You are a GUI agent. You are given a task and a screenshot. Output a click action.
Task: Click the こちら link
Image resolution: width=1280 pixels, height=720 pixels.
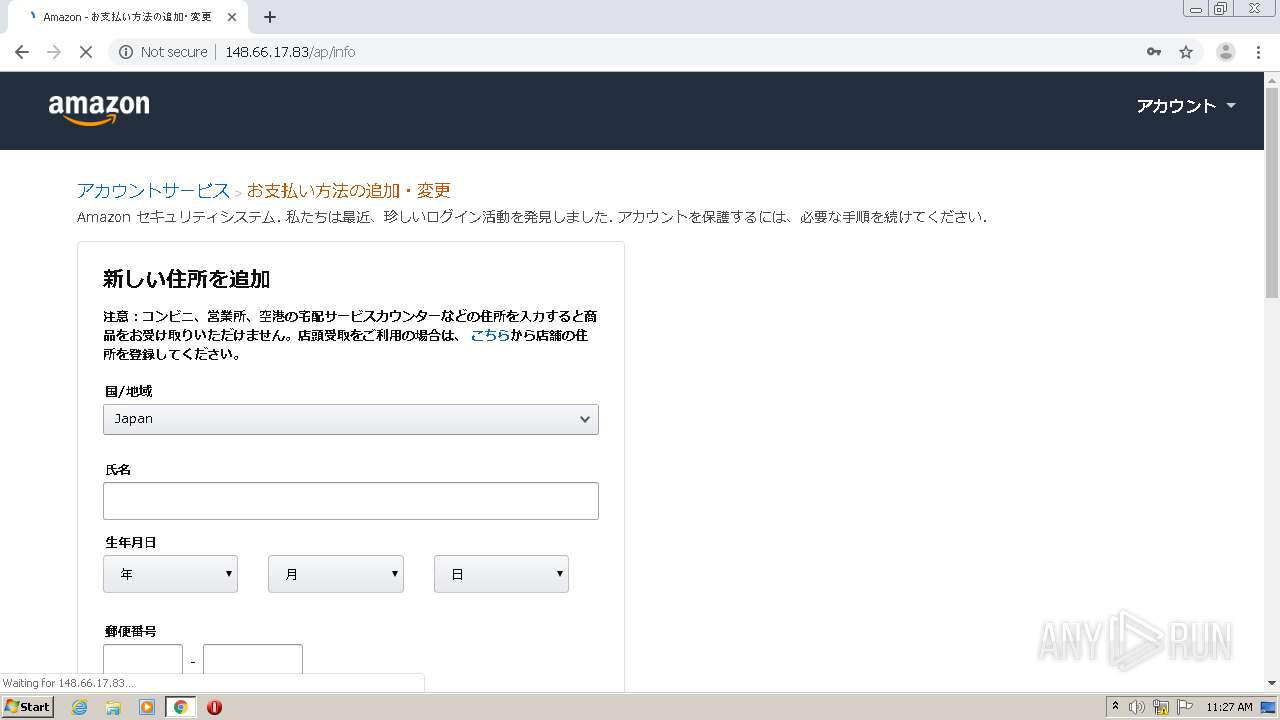[x=490, y=335]
